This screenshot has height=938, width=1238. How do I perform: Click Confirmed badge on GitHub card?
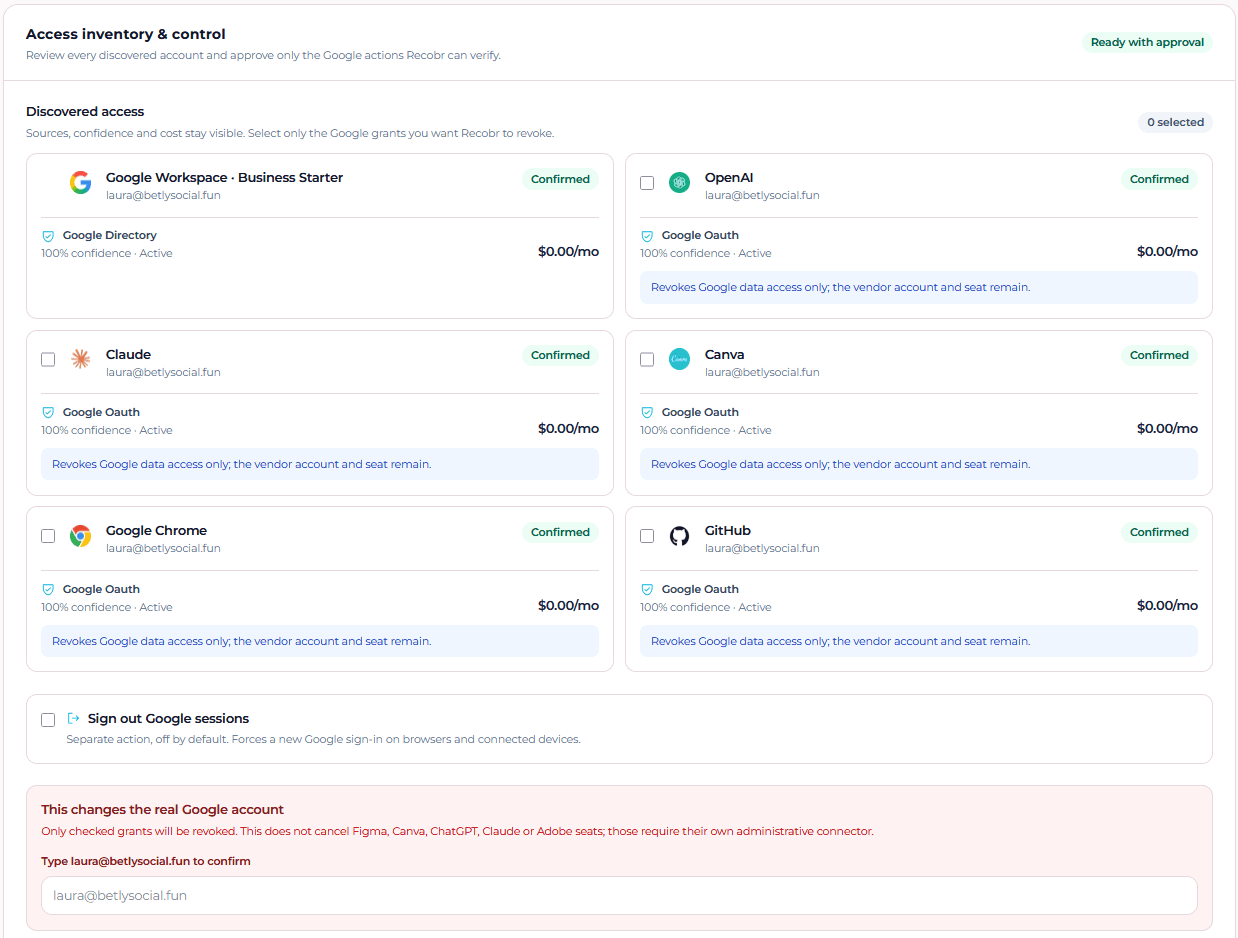click(1159, 532)
